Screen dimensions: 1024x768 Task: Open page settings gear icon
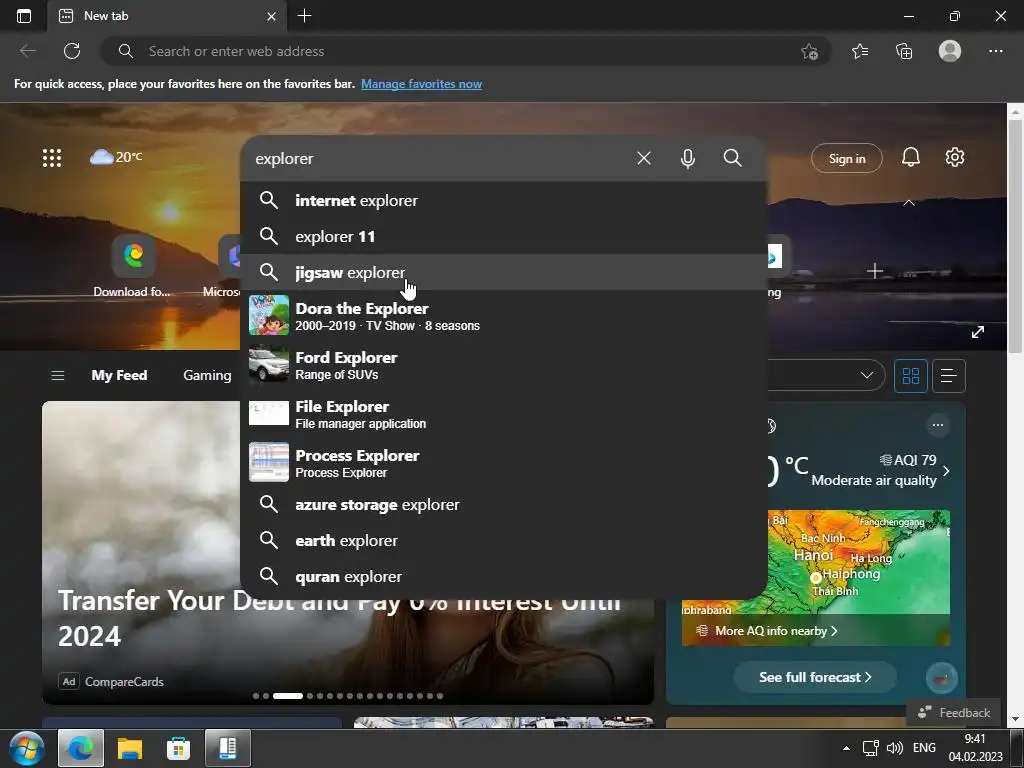click(955, 157)
